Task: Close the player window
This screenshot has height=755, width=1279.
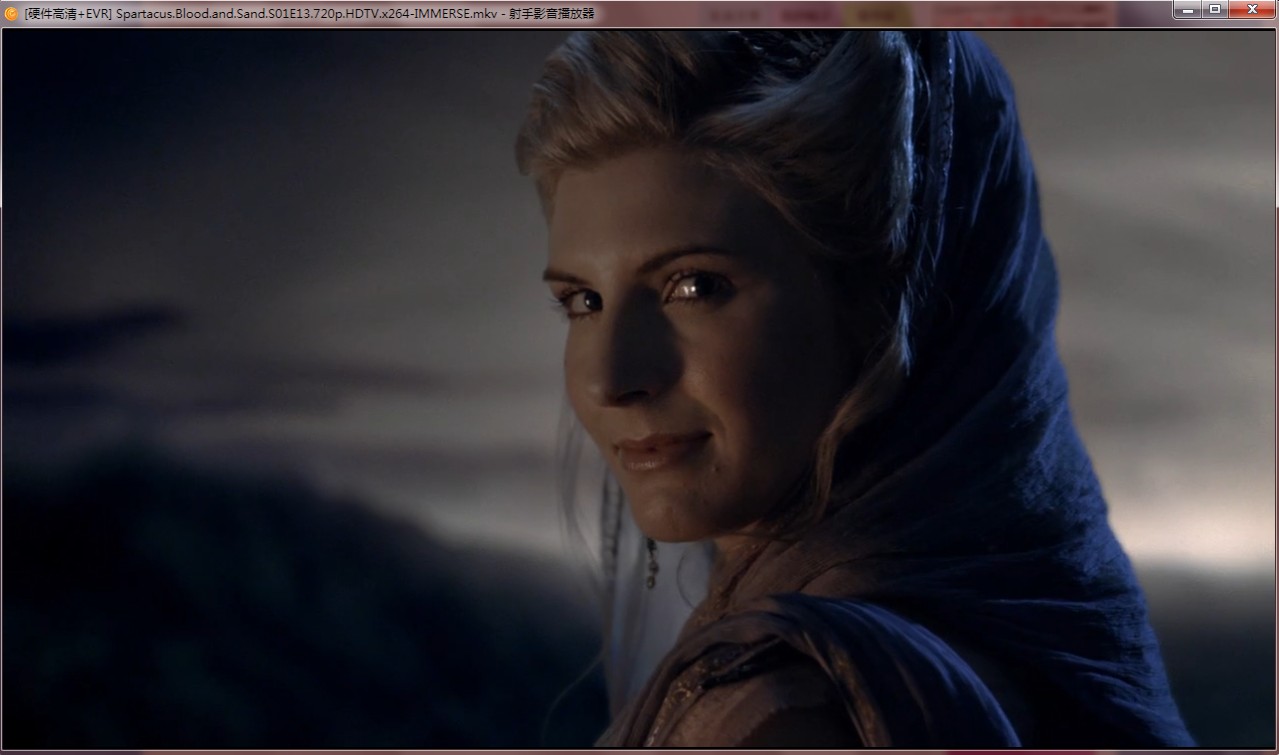Action: (1251, 9)
